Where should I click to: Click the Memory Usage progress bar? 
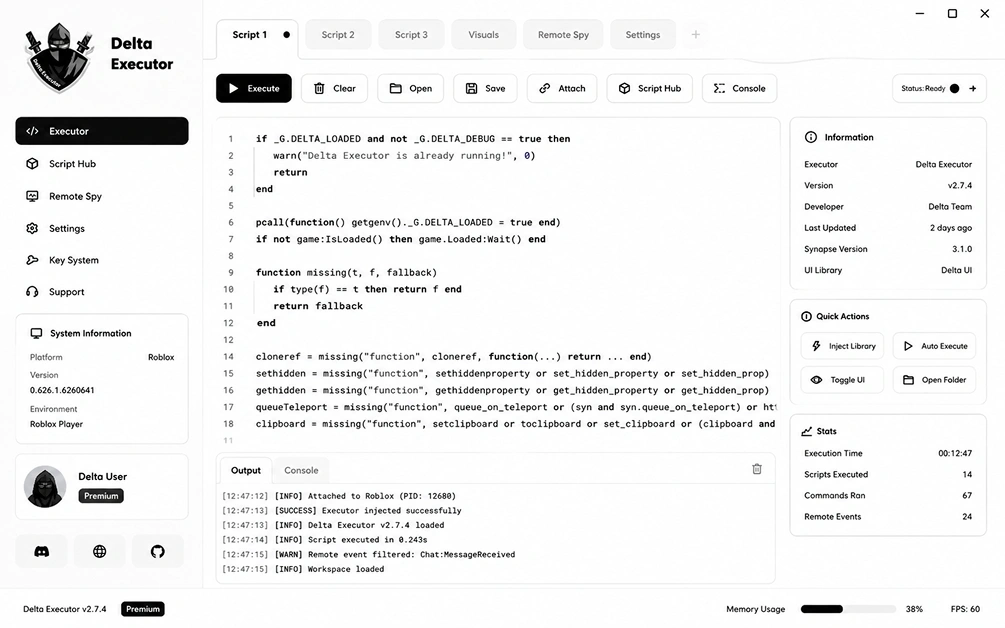pyautogui.click(x=848, y=609)
